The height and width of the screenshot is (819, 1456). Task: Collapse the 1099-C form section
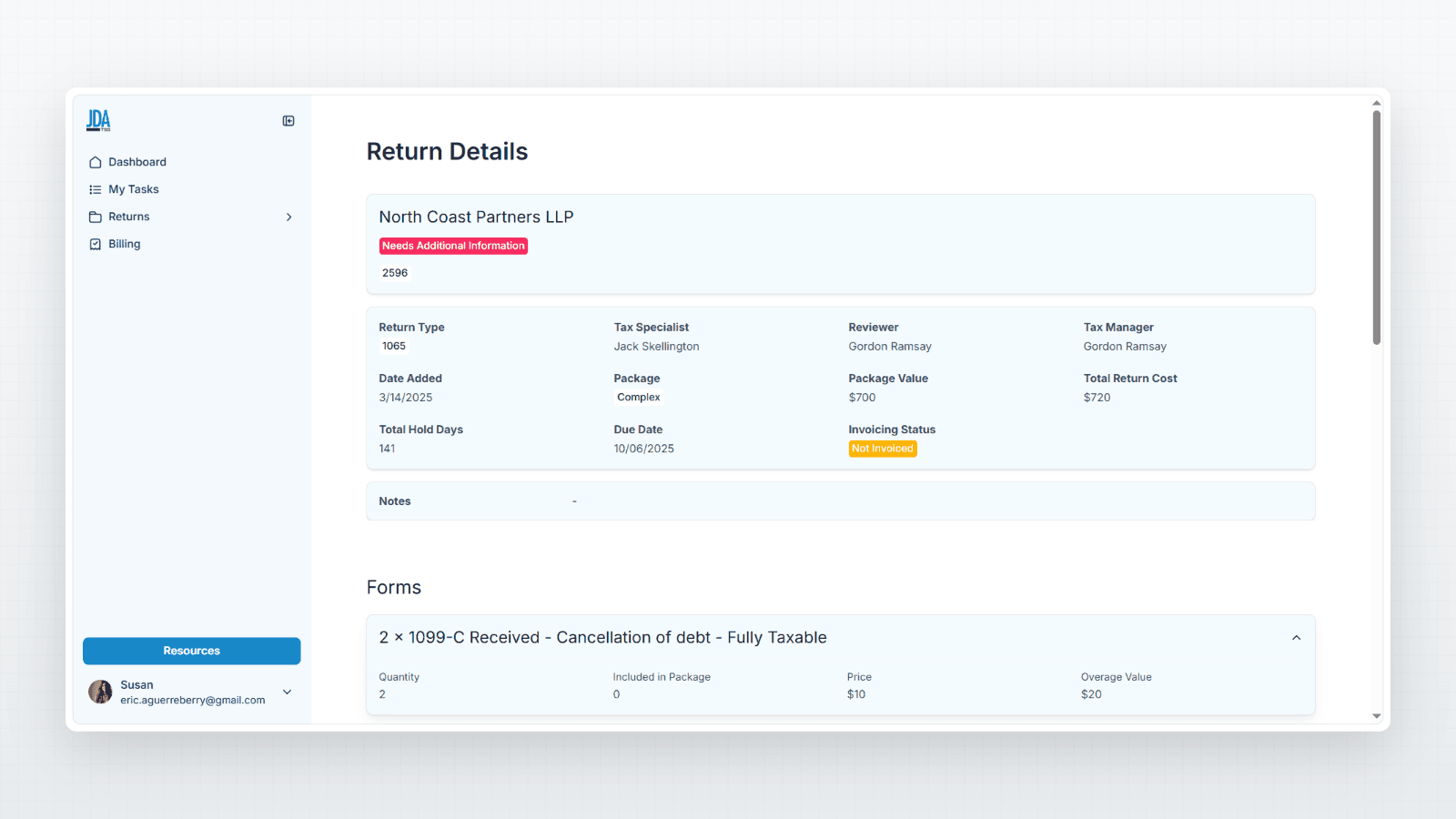(1296, 637)
